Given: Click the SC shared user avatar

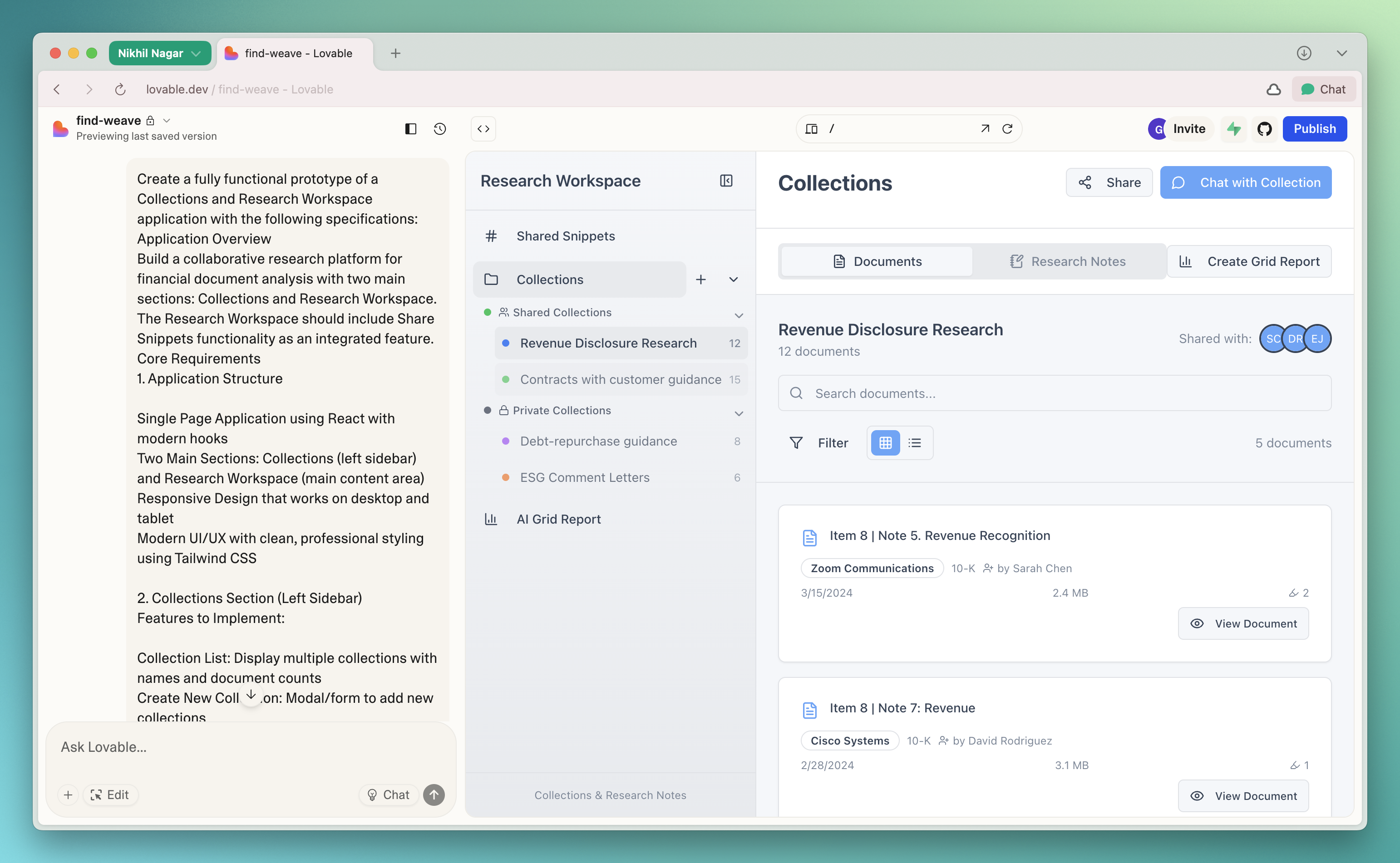Looking at the screenshot, I should pos(1272,339).
